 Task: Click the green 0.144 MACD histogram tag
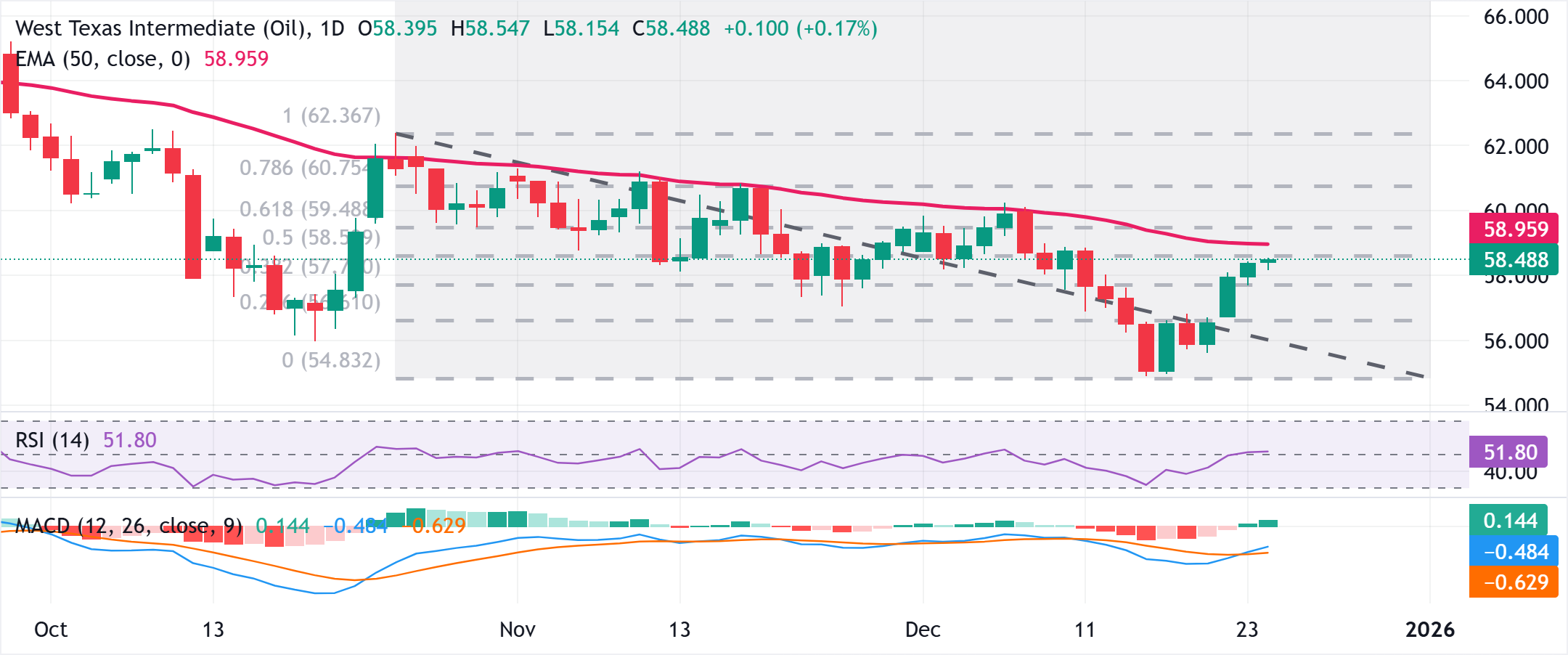(1509, 521)
